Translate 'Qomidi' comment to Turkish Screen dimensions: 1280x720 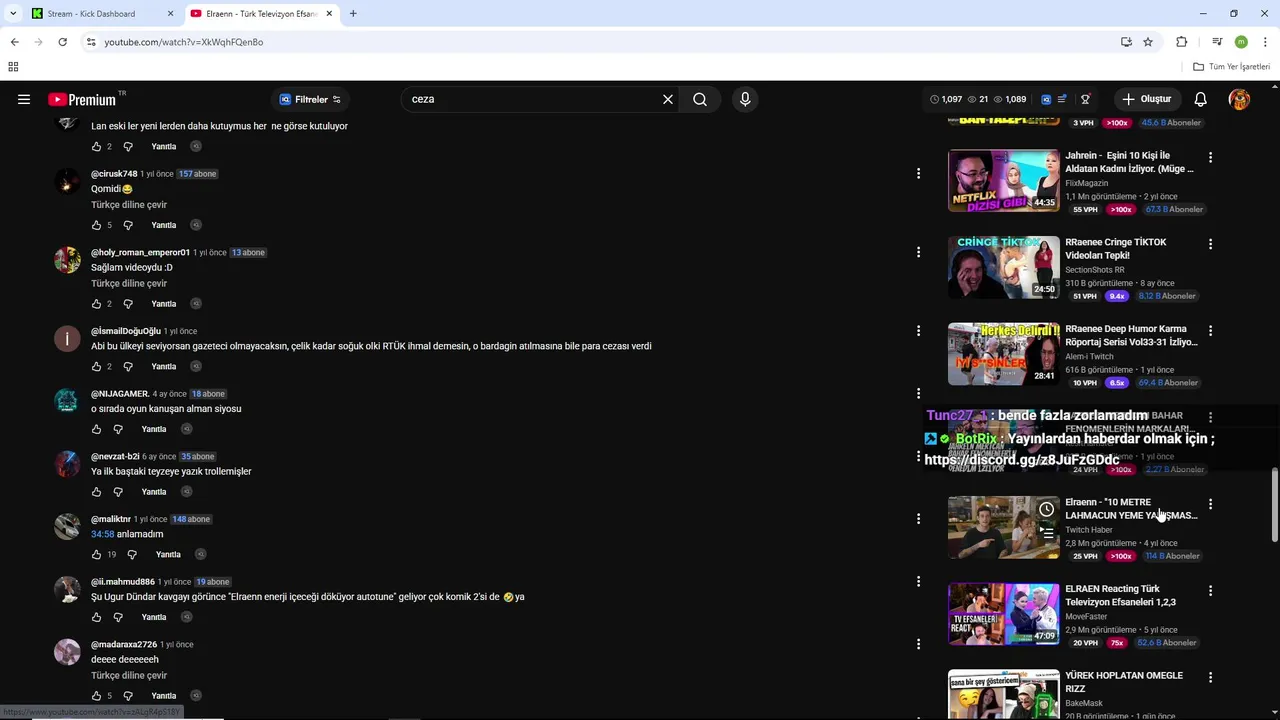click(129, 205)
